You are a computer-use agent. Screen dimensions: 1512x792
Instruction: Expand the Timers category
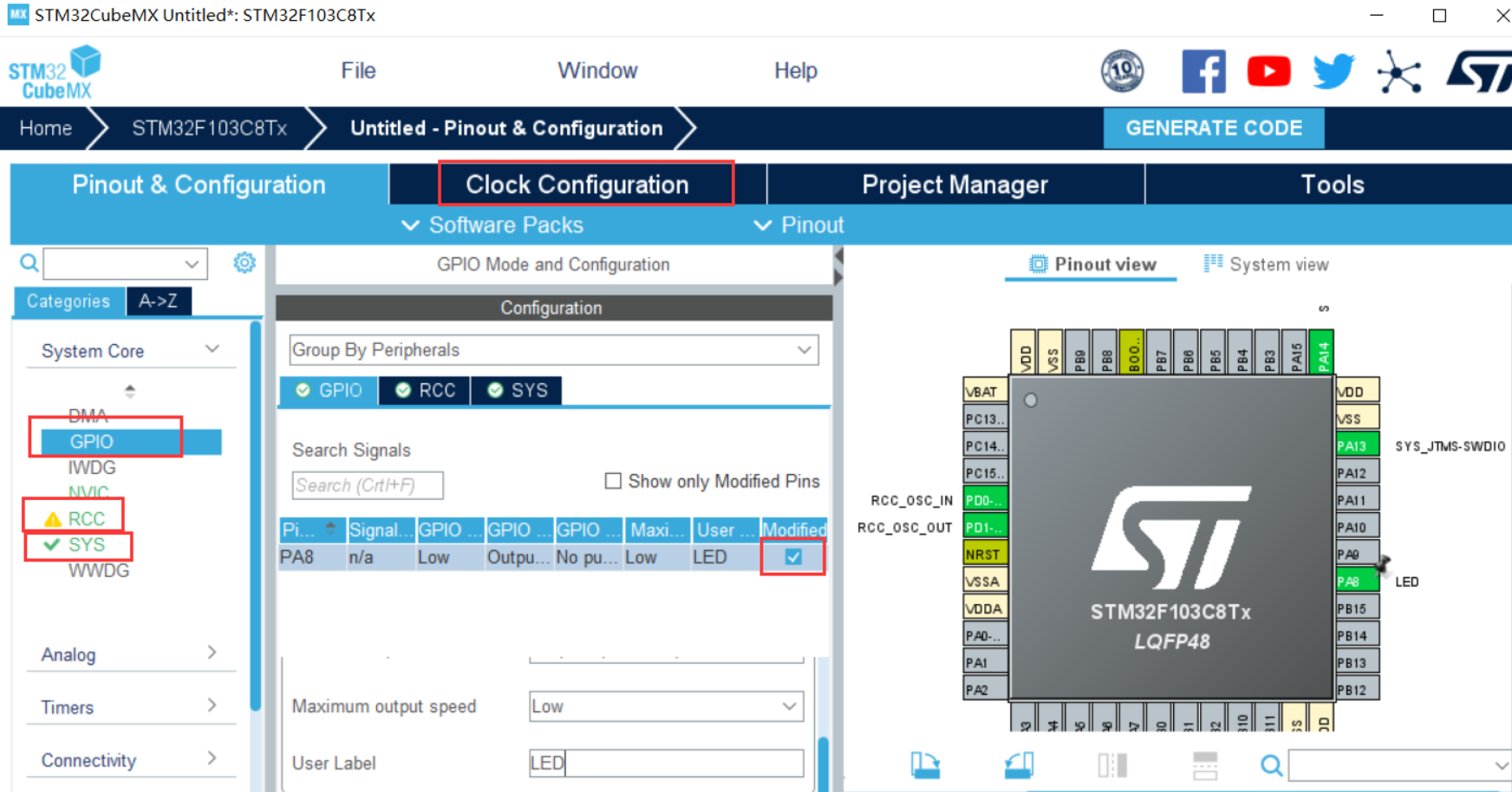tap(212, 705)
